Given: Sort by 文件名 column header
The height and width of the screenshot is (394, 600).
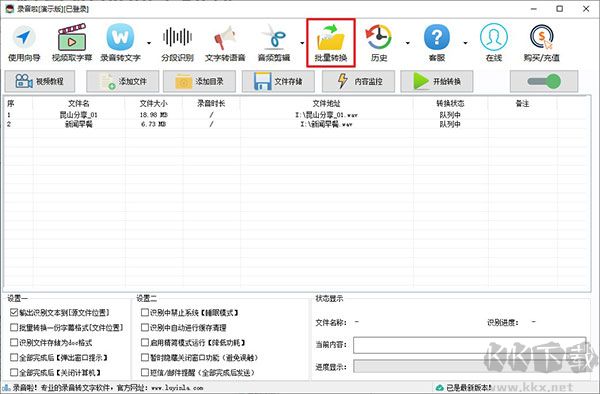Looking at the screenshot, I should pyautogui.click(x=78, y=103).
